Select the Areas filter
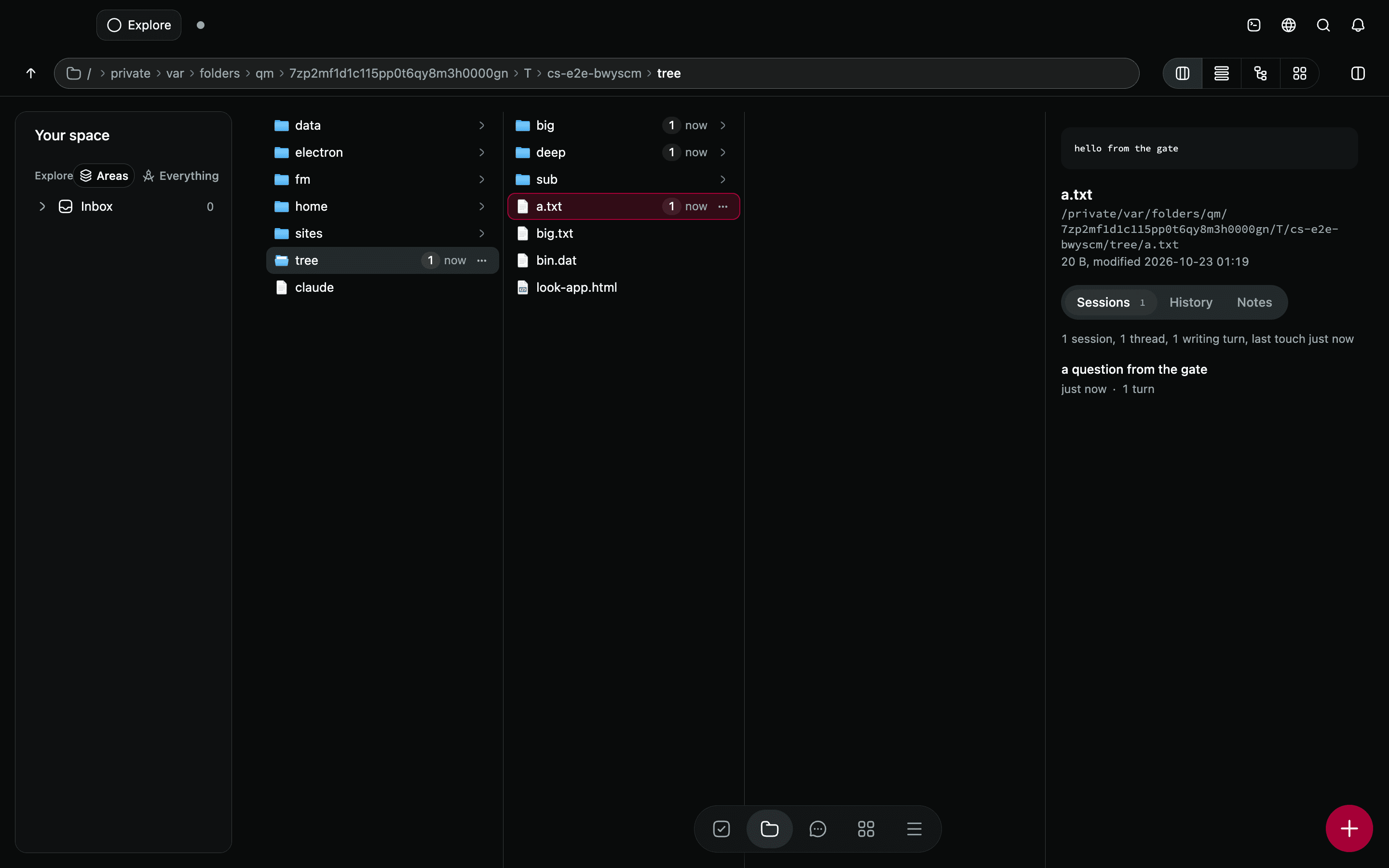 click(104, 176)
